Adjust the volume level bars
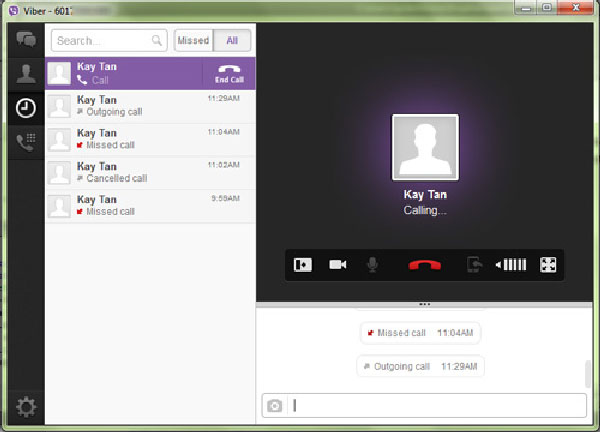Screen dimensions: 600x432 515,265
